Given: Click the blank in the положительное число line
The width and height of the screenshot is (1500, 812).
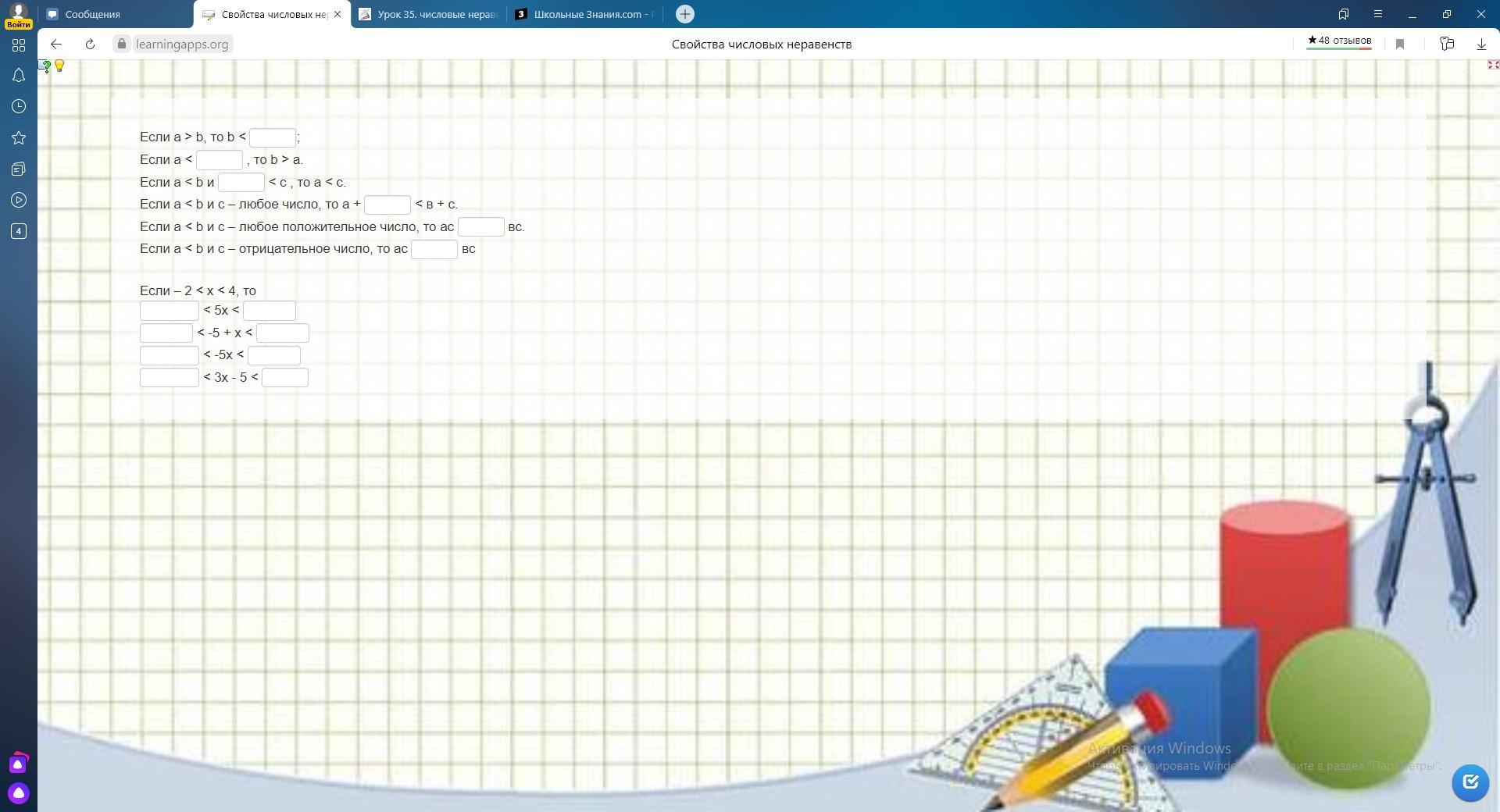Looking at the screenshot, I should [481, 227].
